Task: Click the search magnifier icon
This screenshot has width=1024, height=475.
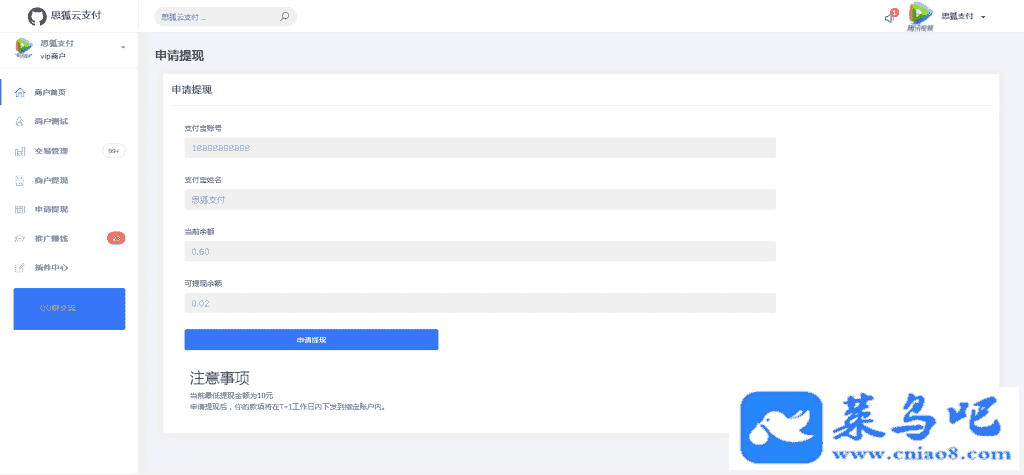Action: [285, 16]
